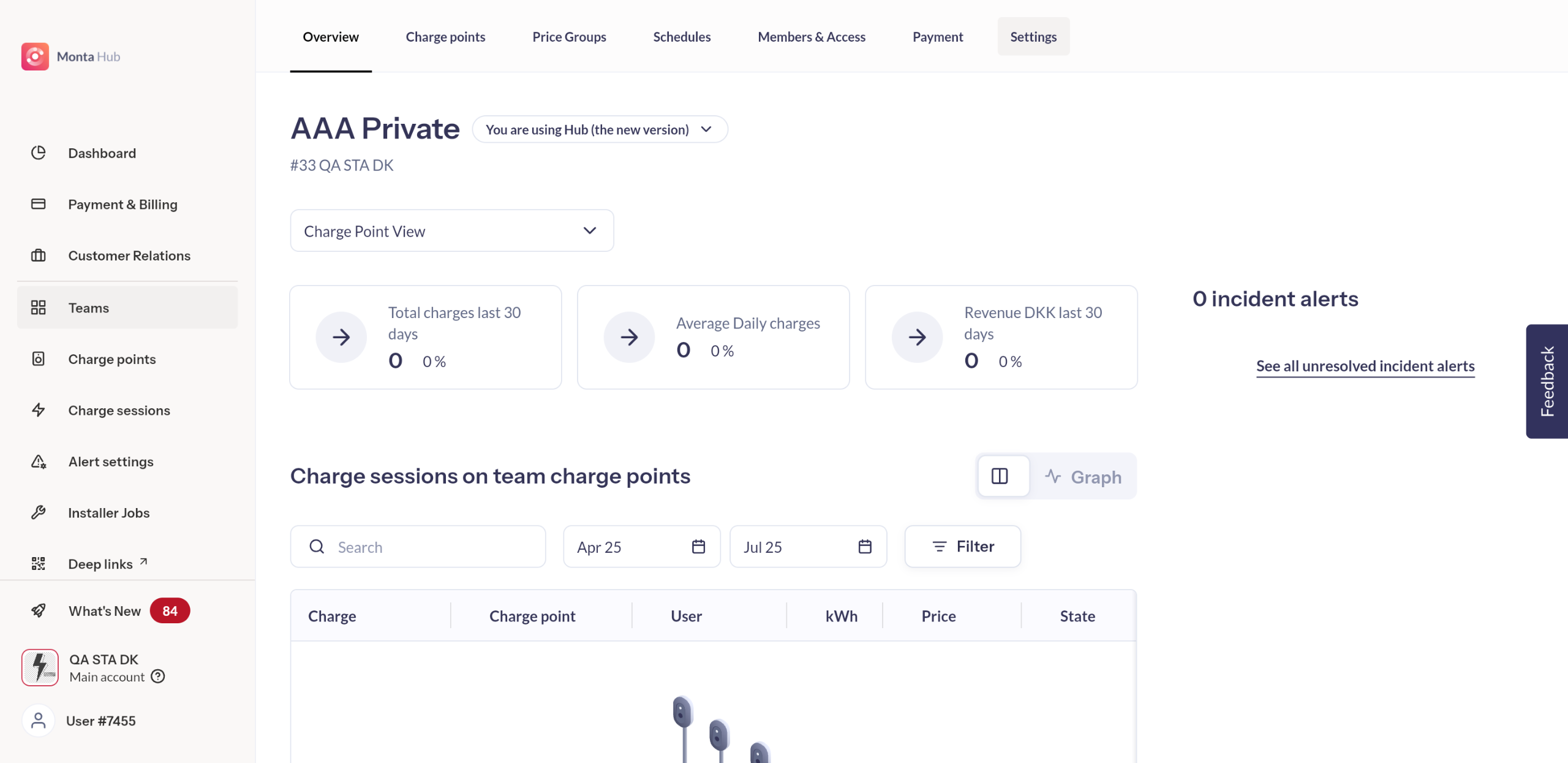Image resolution: width=1568 pixels, height=763 pixels.
Task: Switch to Graph view
Action: click(x=1083, y=477)
